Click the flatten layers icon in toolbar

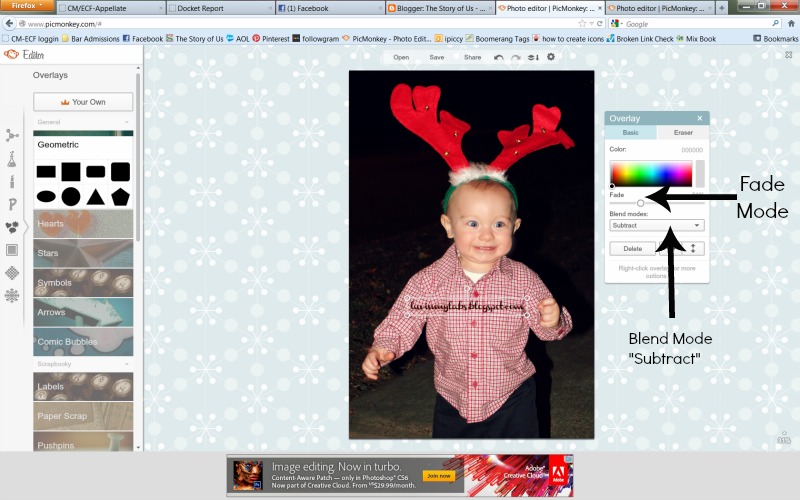(533, 58)
